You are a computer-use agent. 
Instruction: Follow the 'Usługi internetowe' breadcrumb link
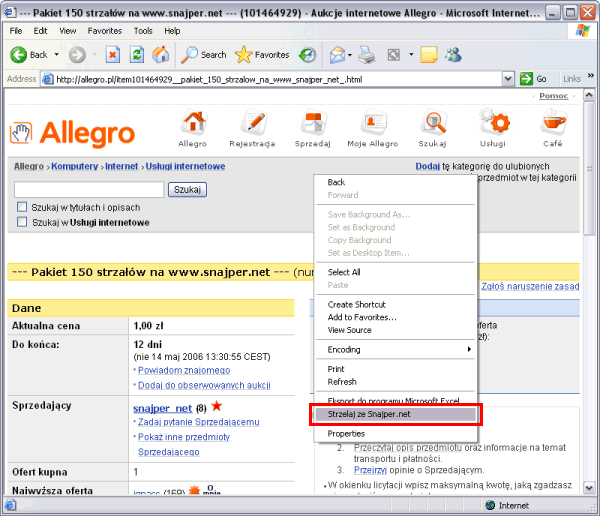(185, 166)
